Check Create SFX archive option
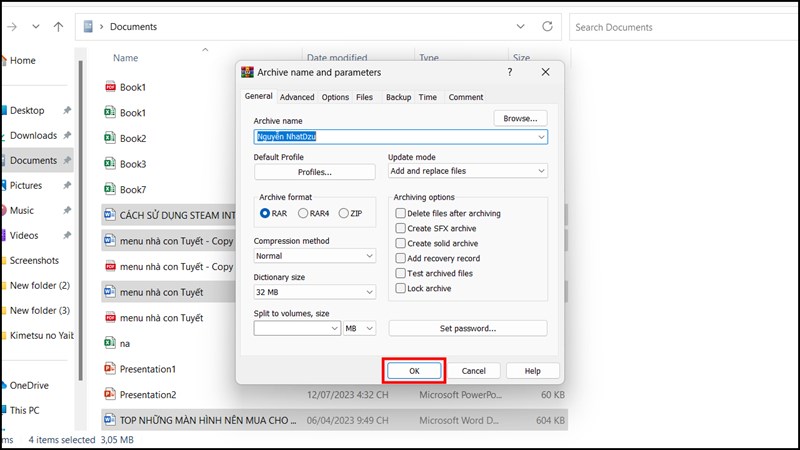The width and height of the screenshot is (800, 450). pyautogui.click(x=401, y=228)
